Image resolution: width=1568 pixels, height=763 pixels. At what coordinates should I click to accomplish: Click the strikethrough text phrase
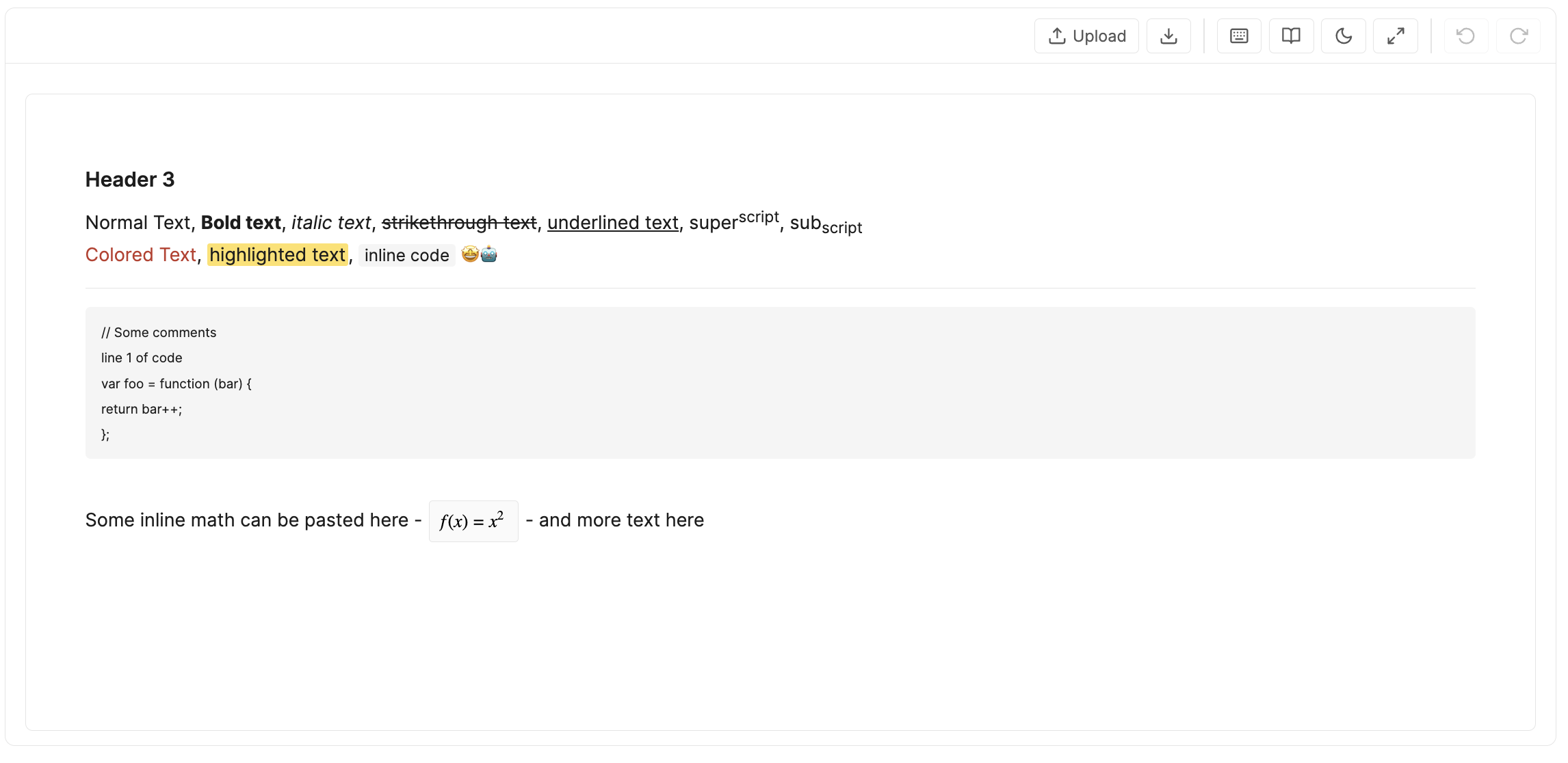[x=459, y=223]
